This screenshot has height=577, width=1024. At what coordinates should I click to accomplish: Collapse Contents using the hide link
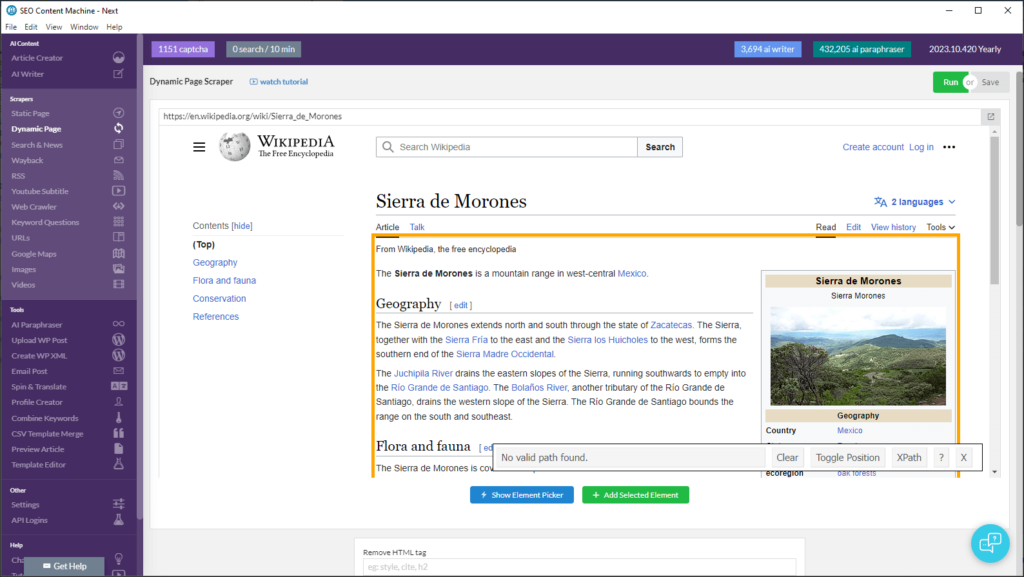pos(240,225)
